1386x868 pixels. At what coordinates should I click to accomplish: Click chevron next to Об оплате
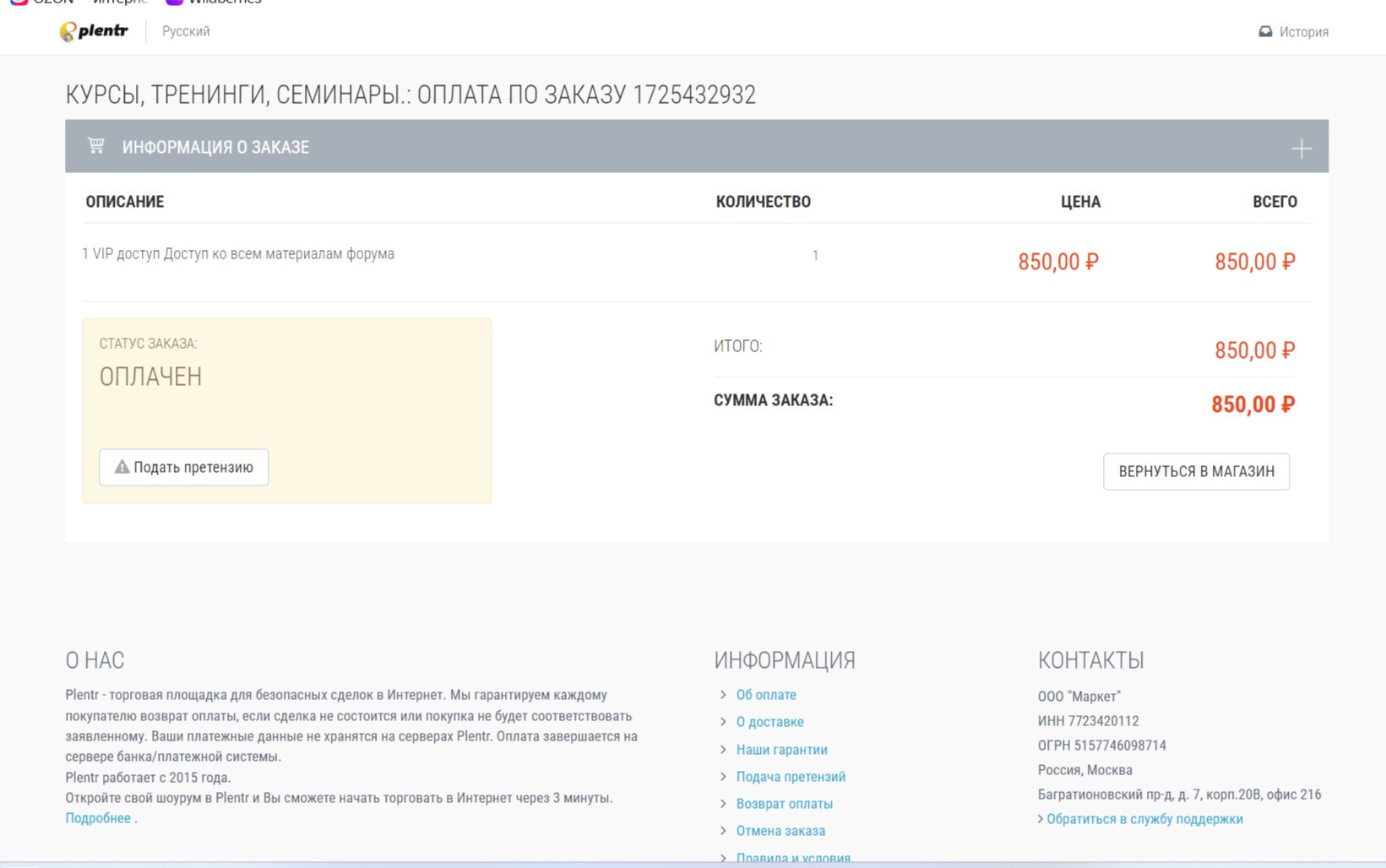coord(723,695)
